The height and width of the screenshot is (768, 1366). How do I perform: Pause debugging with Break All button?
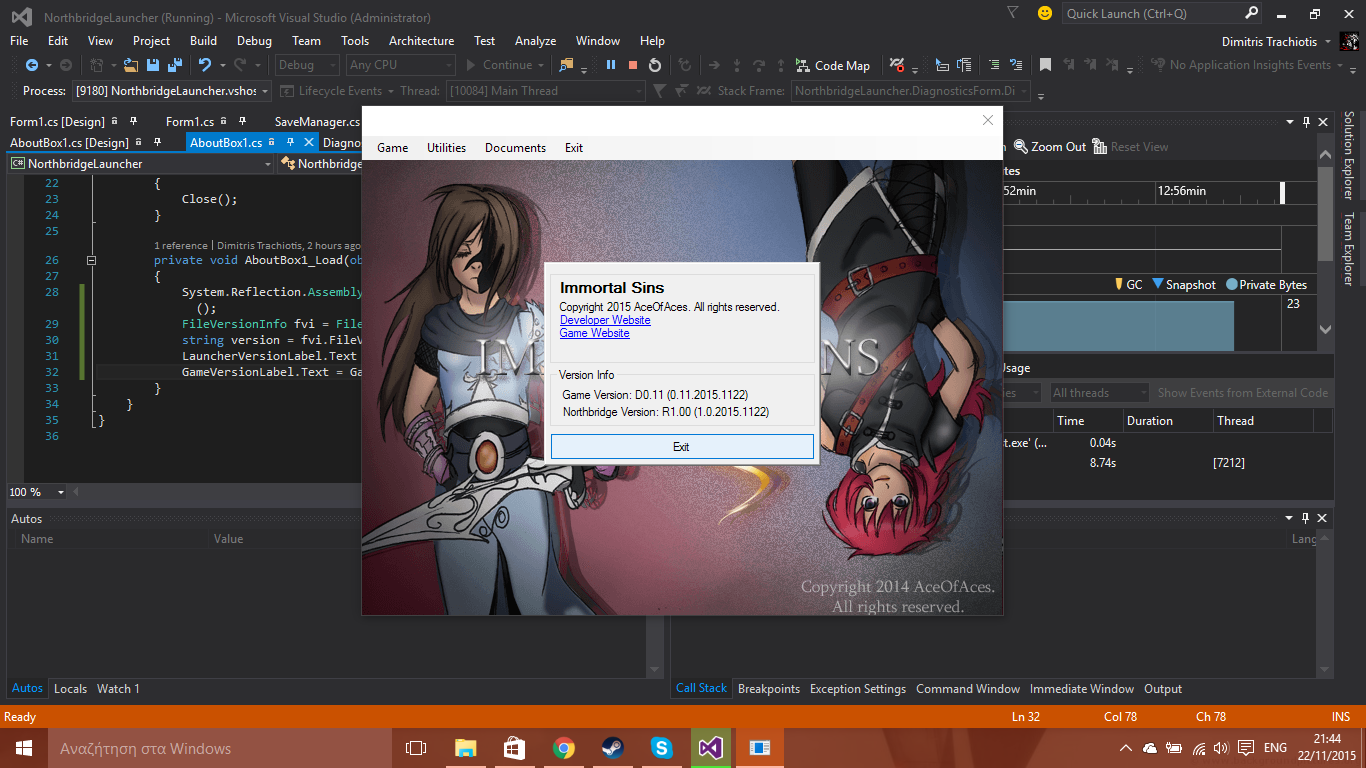pos(611,65)
